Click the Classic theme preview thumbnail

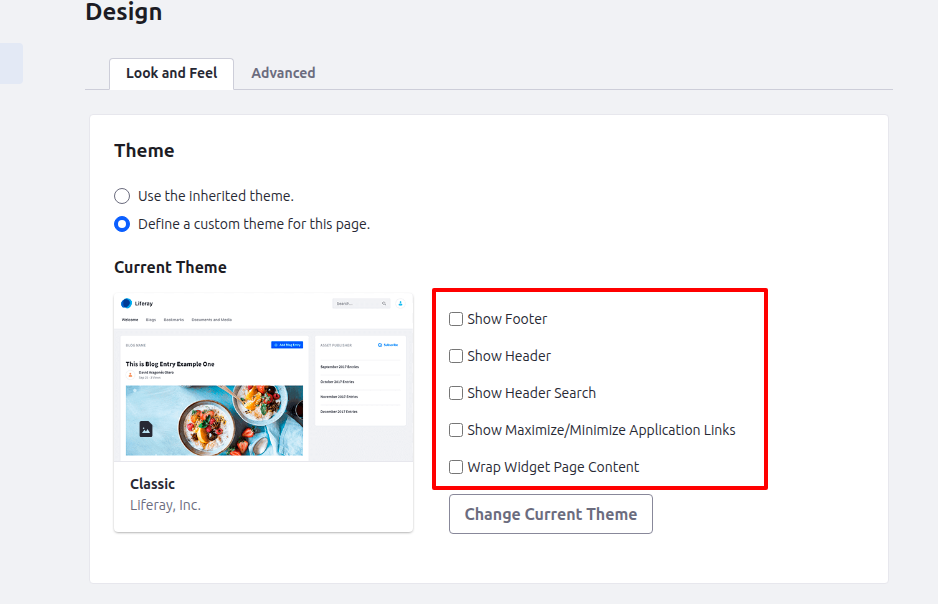click(x=263, y=377)
